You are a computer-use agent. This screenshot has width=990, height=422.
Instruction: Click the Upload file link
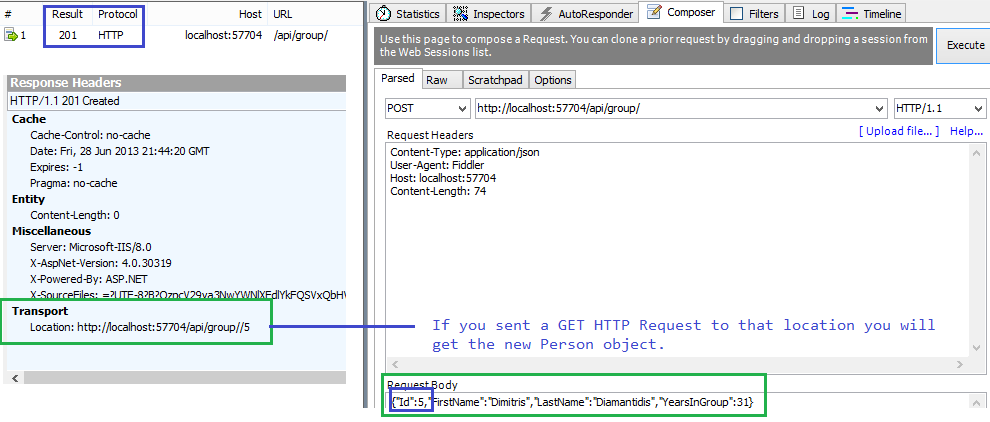pyautogui.click(x=899, y=131)
